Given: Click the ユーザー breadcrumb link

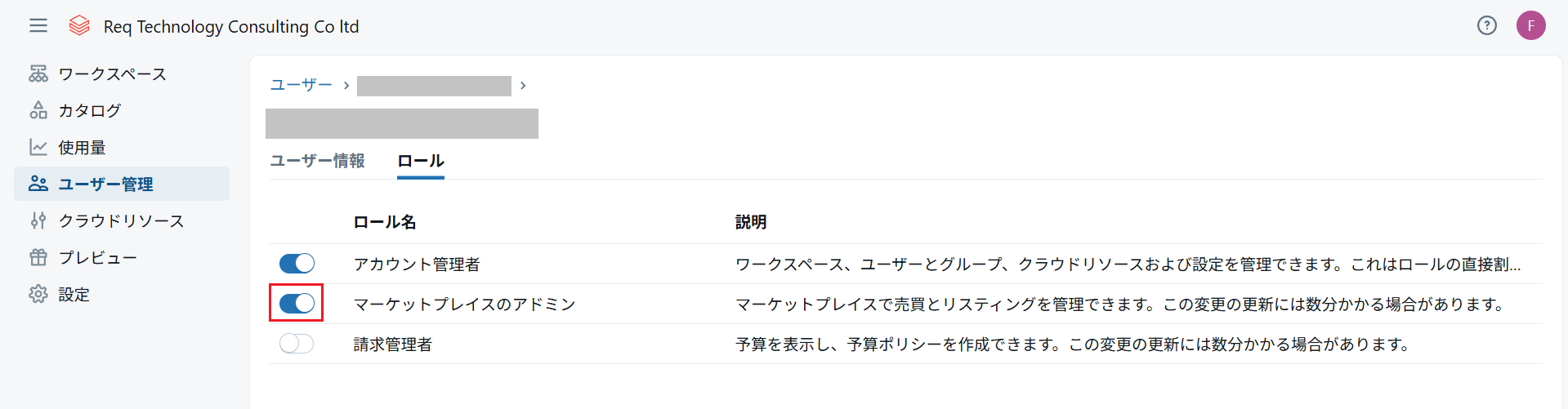Looking at the screenshot, I should pos(301,85).
